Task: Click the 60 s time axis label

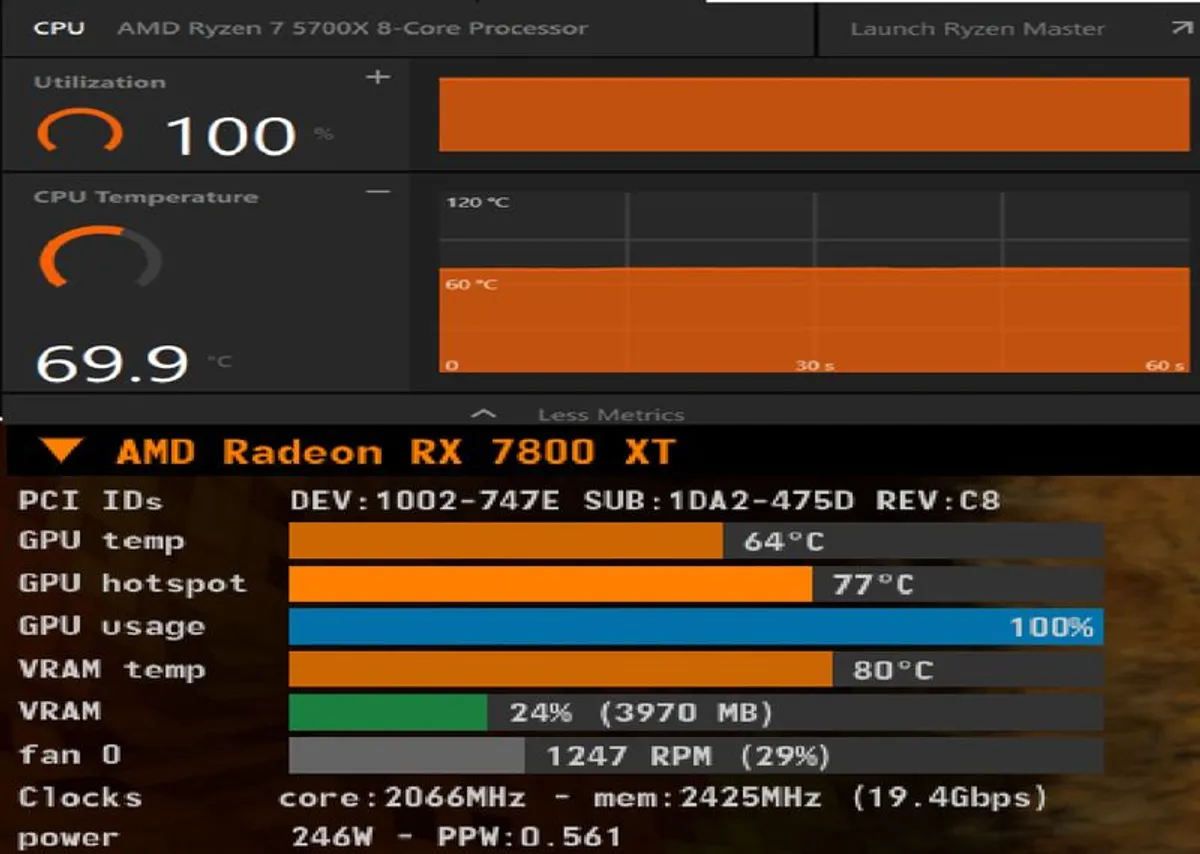Action: point(1165,366)
